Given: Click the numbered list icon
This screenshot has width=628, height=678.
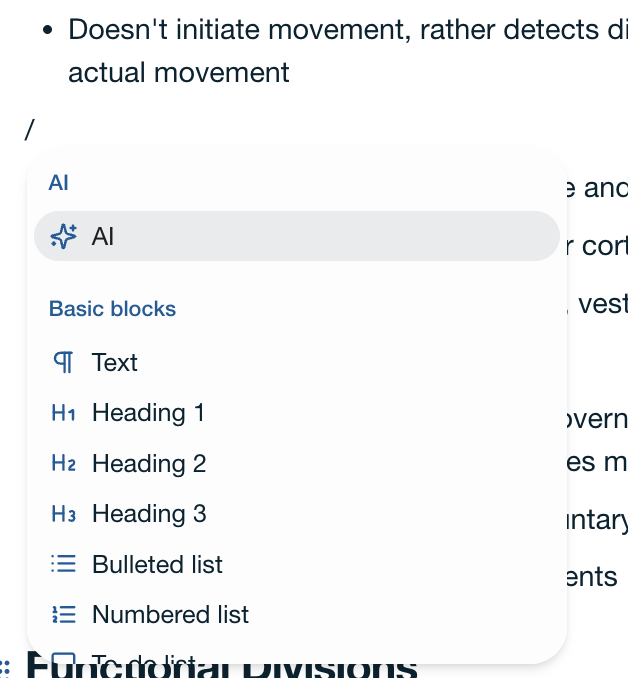Looking at the screenshot, I should [x=63, y=614].
